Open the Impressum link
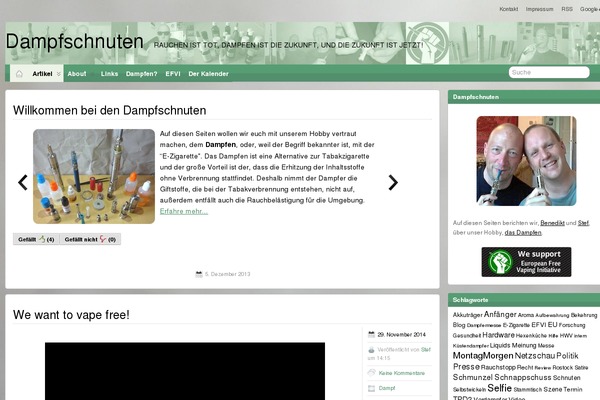This screenshot has width=600, height=400. click(x=539, y=9)
